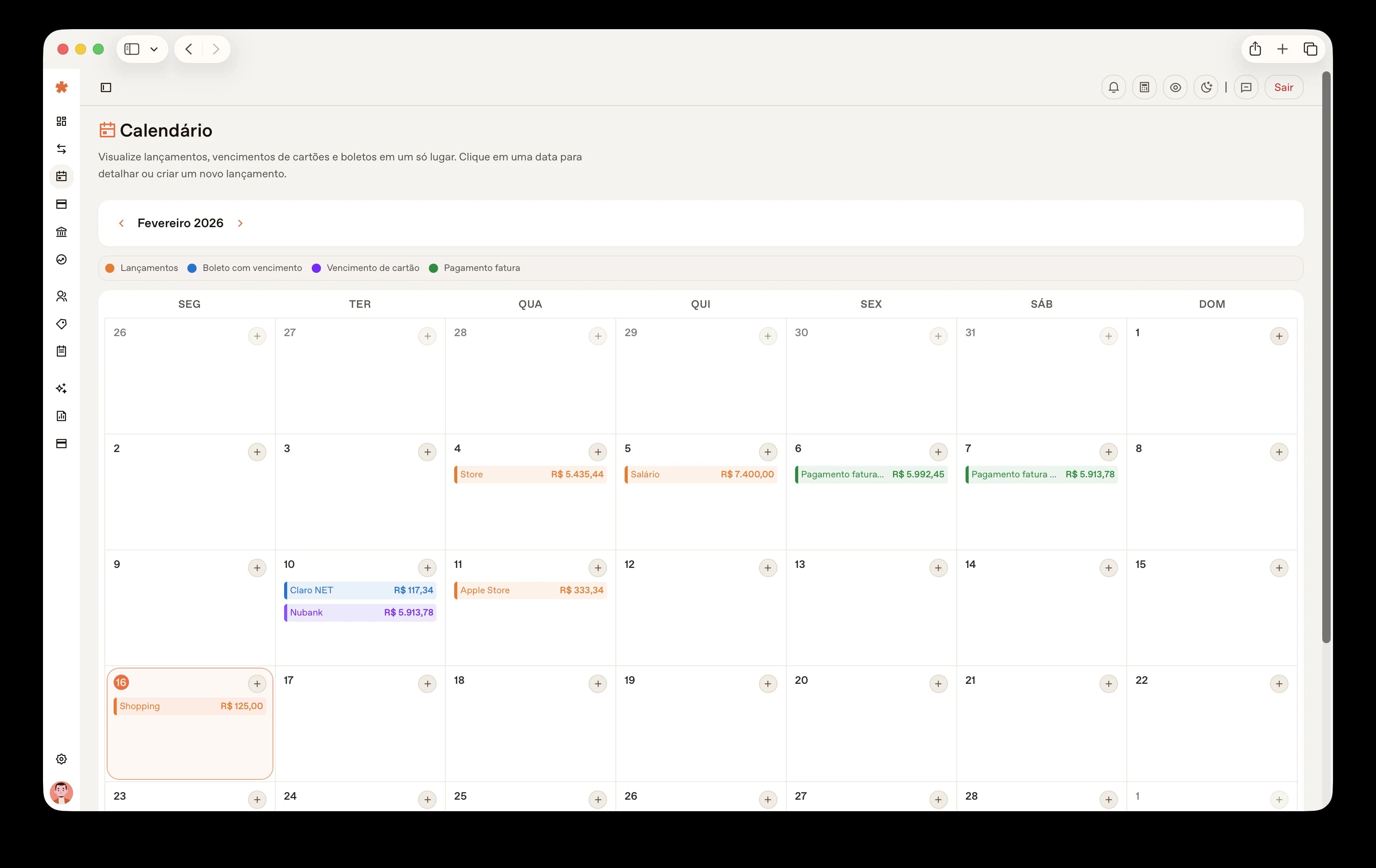
Task: Select the orange Lançamentos legend dot
Action: 110,268
